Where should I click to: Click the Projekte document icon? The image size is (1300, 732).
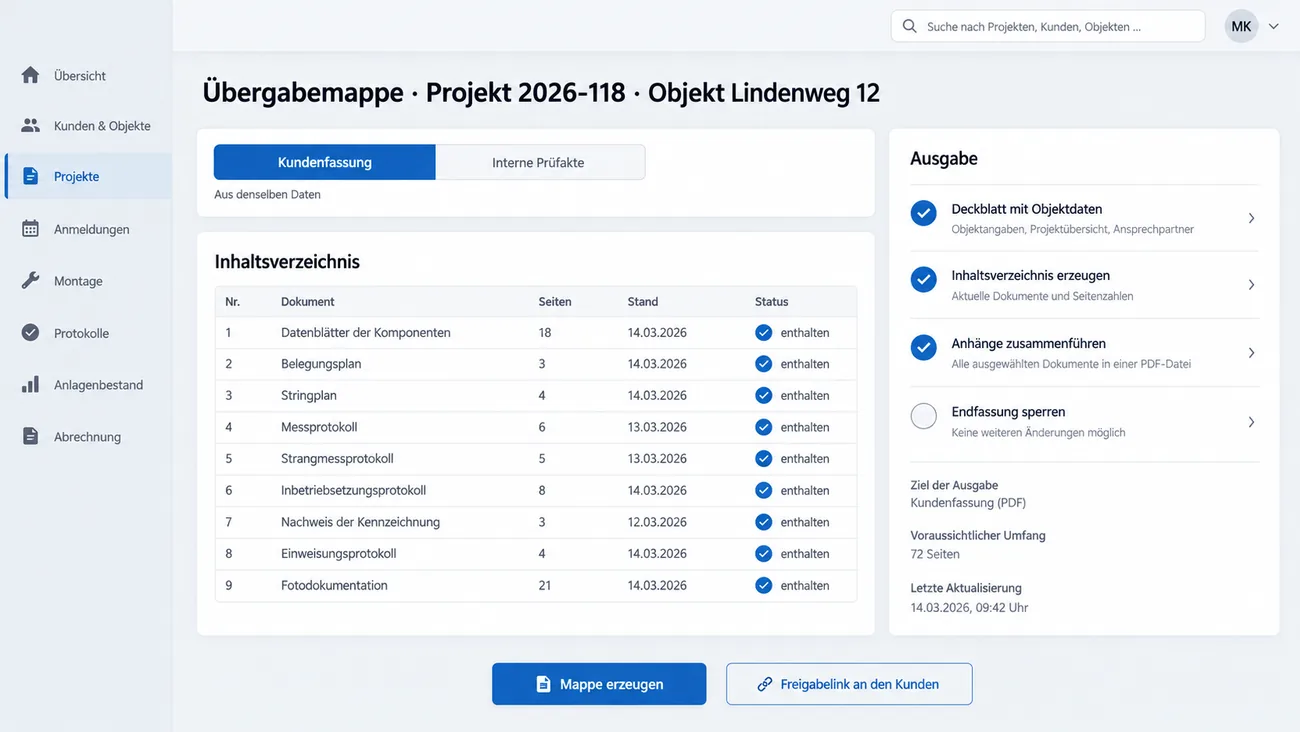(x=31, y=176)
